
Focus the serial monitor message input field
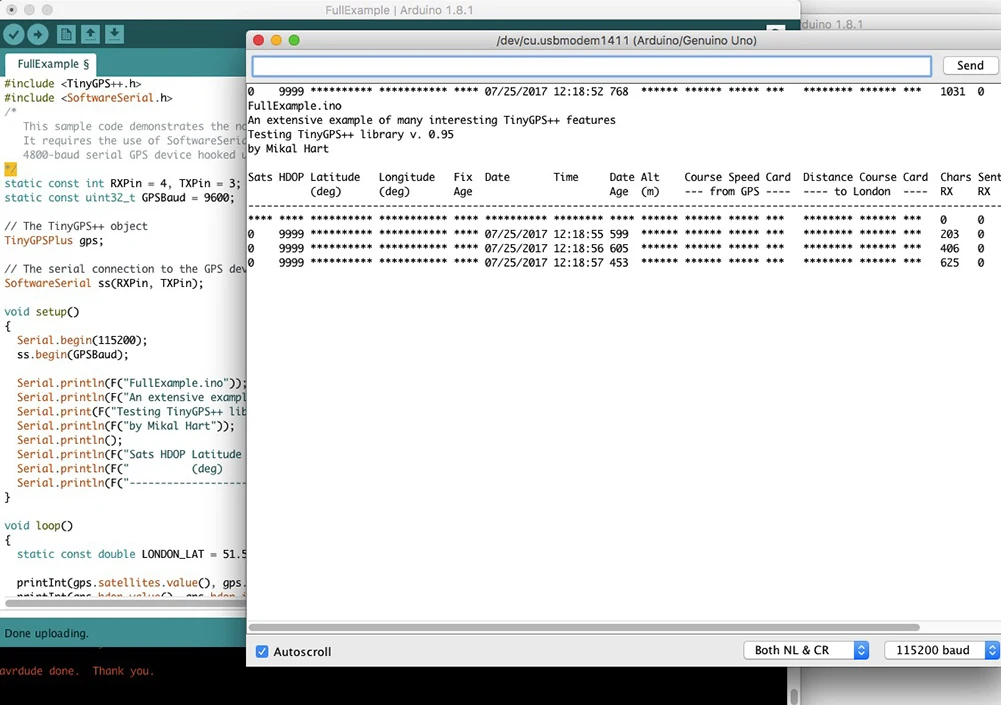591,65
